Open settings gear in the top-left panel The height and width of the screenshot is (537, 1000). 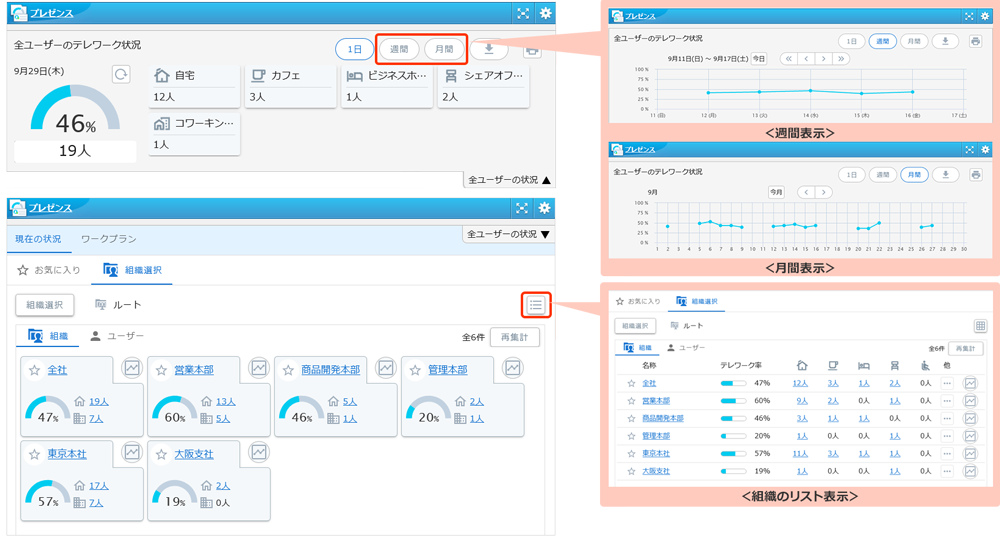click(545, 13)
